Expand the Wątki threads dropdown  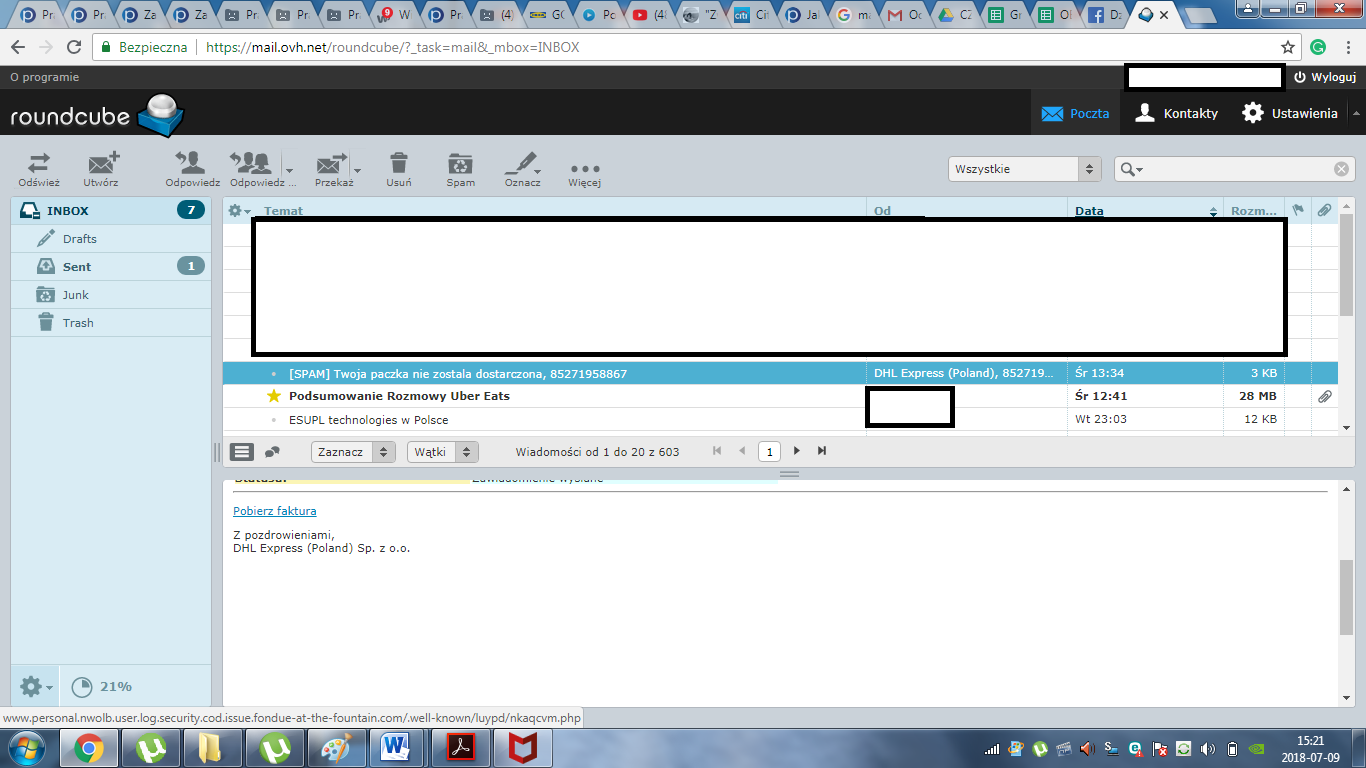[x=443, y=452]
